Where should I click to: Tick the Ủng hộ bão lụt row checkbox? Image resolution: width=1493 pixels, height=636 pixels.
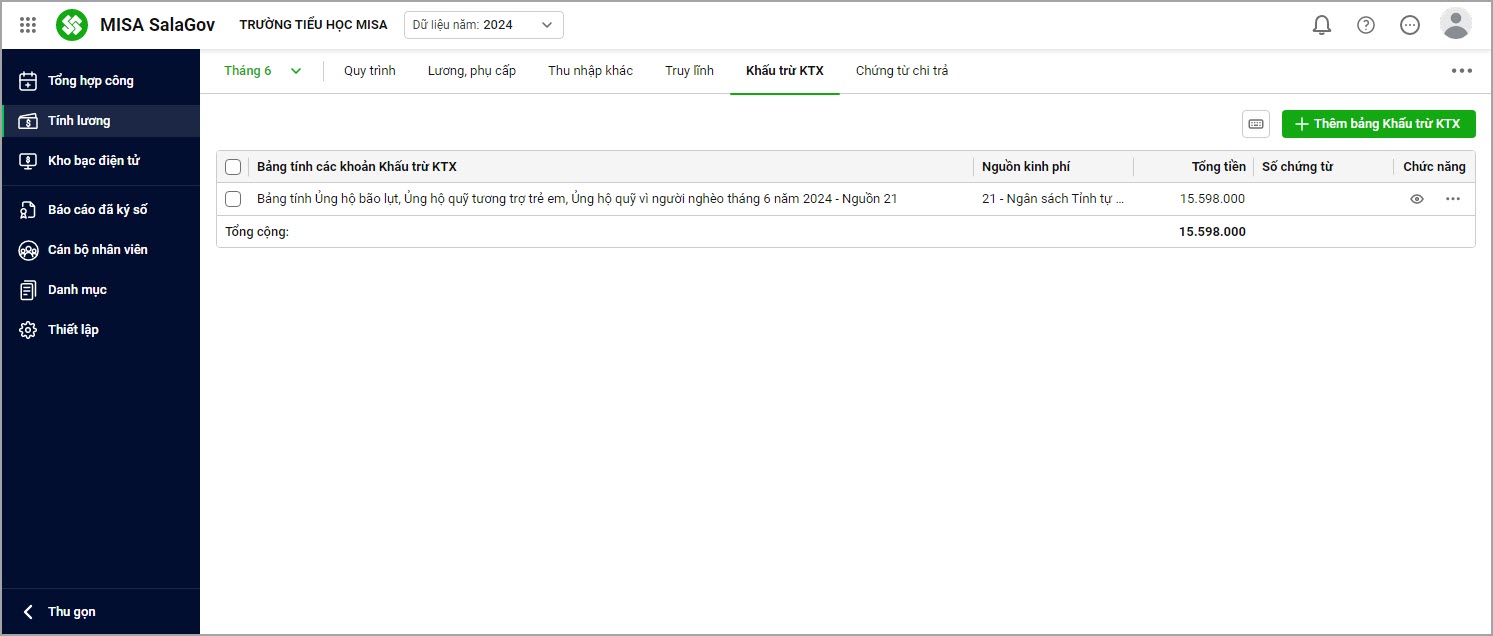point(233,199)
